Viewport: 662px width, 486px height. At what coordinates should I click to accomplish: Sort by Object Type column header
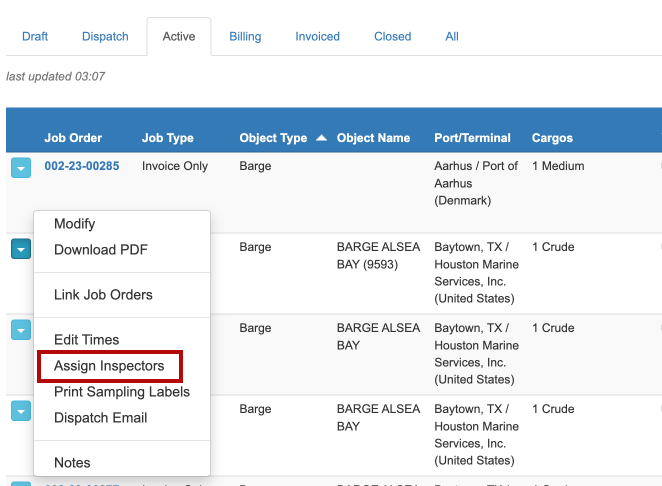273,138
